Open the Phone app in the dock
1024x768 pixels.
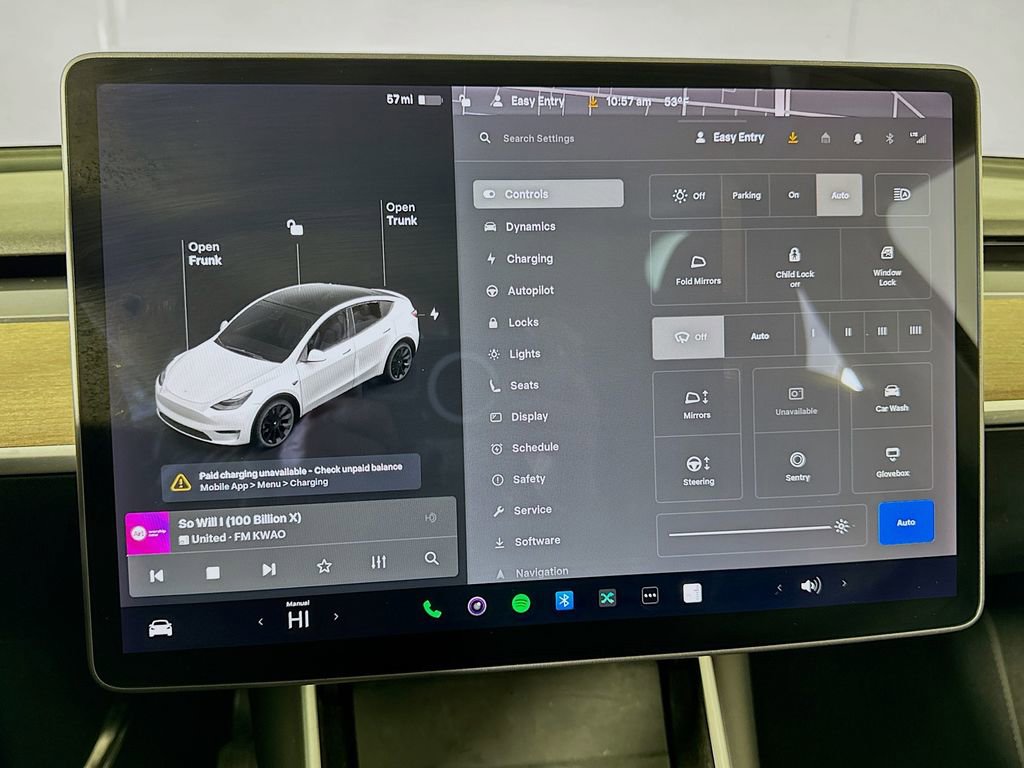click(430, 604)
